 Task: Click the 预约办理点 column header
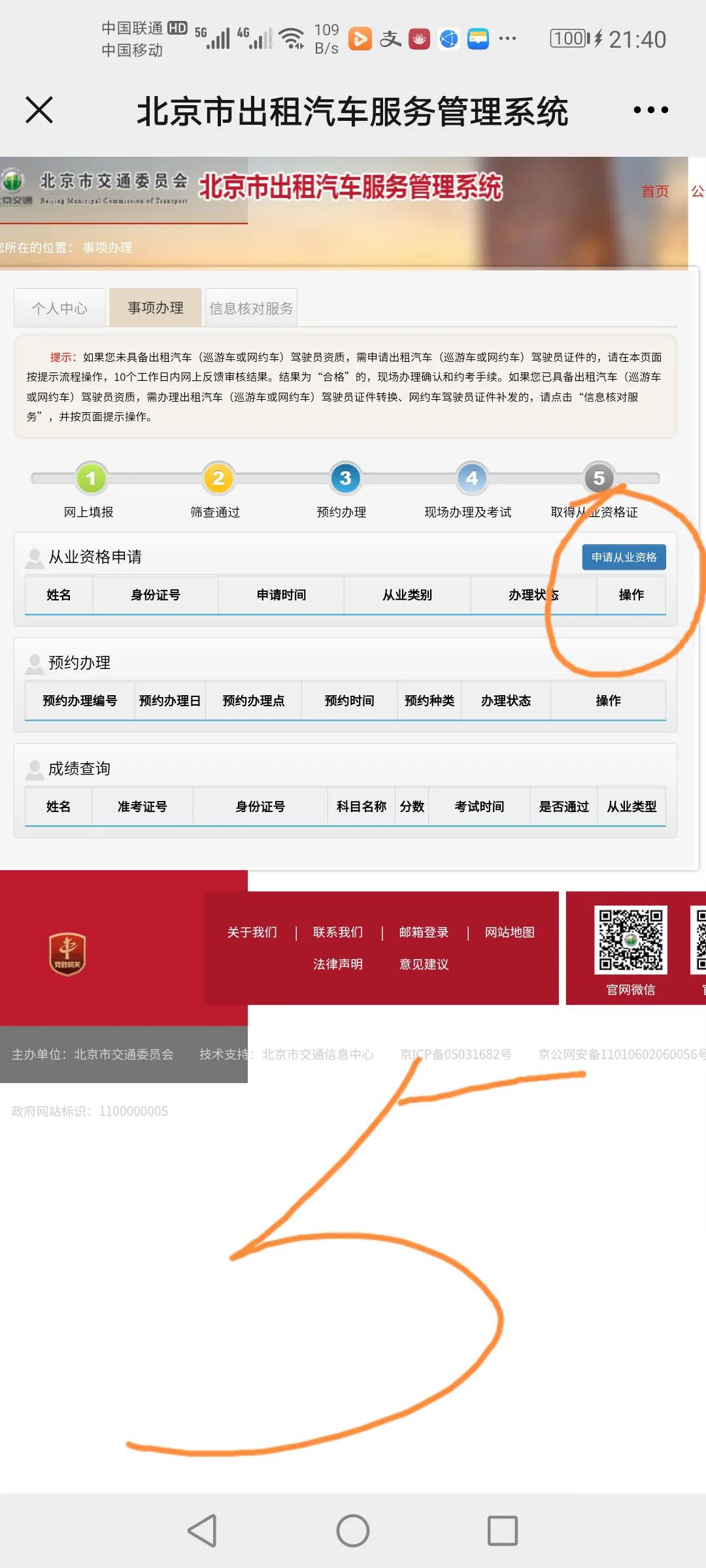point(254,701)
